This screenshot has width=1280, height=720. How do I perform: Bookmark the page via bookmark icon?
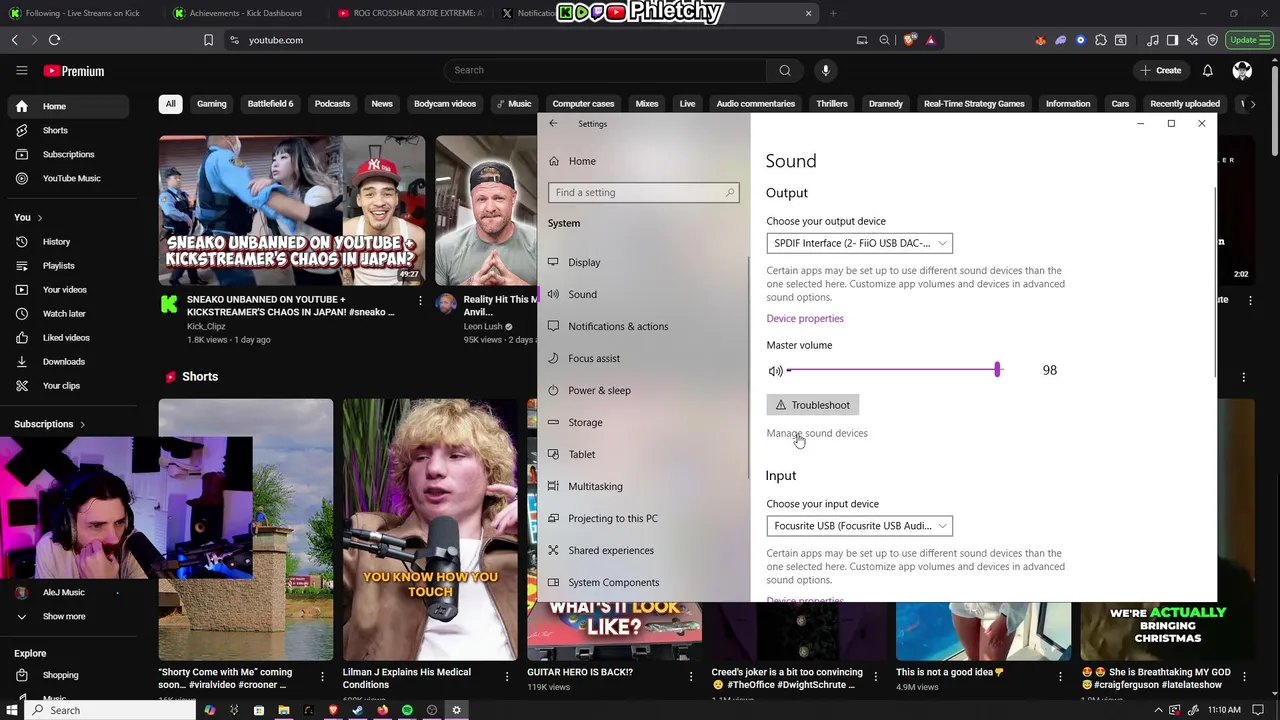point(208,40)
